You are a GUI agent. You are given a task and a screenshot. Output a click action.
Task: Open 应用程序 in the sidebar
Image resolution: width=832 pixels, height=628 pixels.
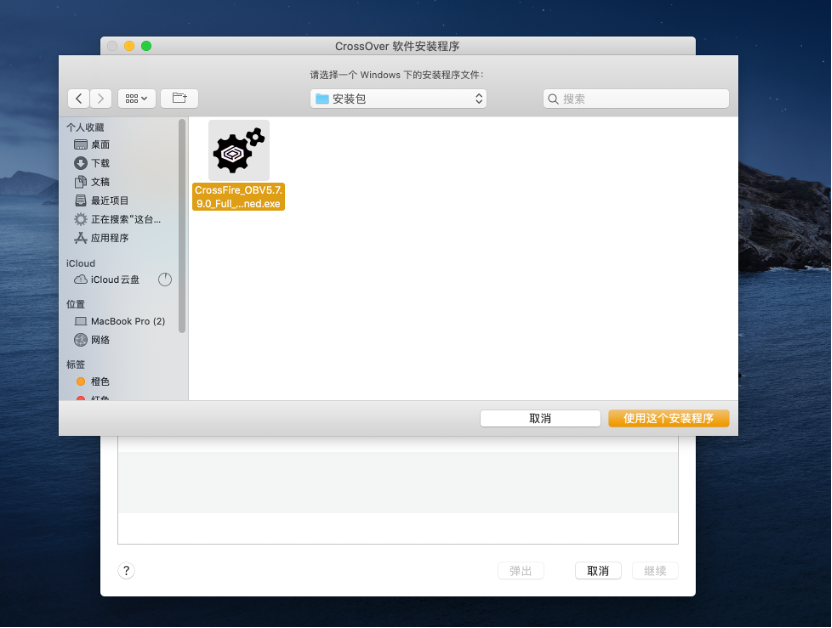tap(110, 238)
